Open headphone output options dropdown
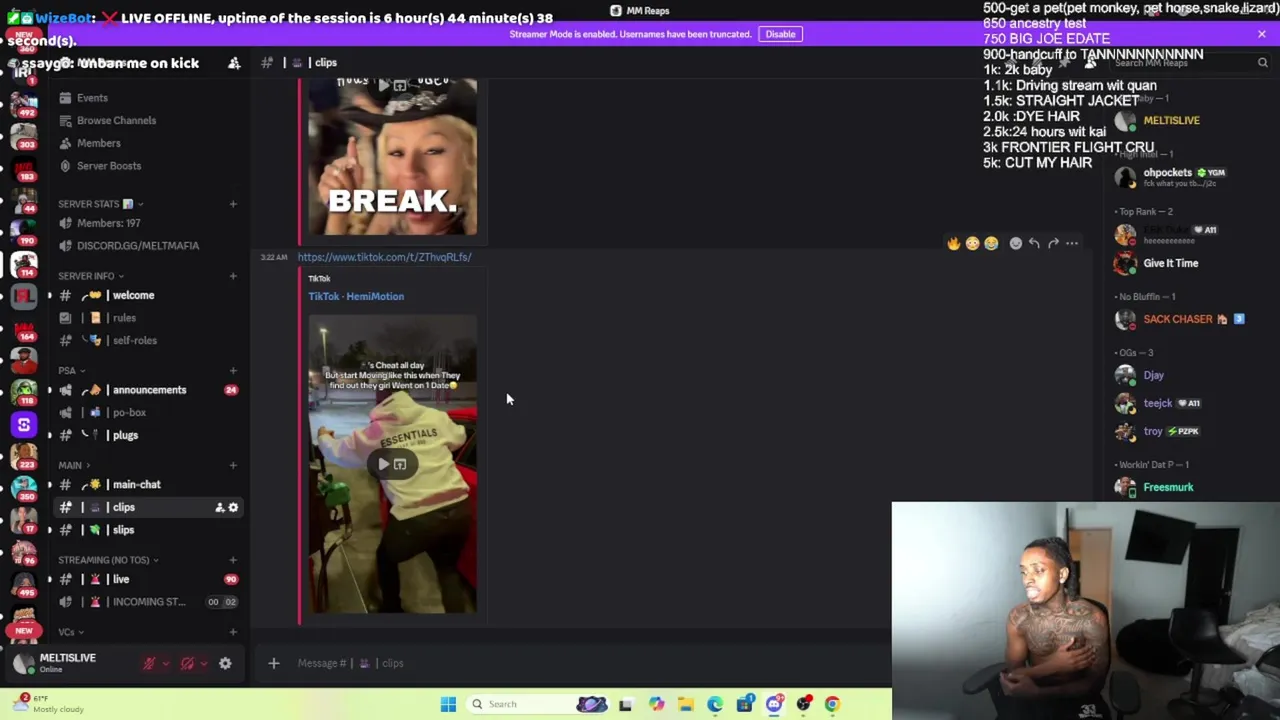This screenshot has height=720, width=1280. [203, 663]
